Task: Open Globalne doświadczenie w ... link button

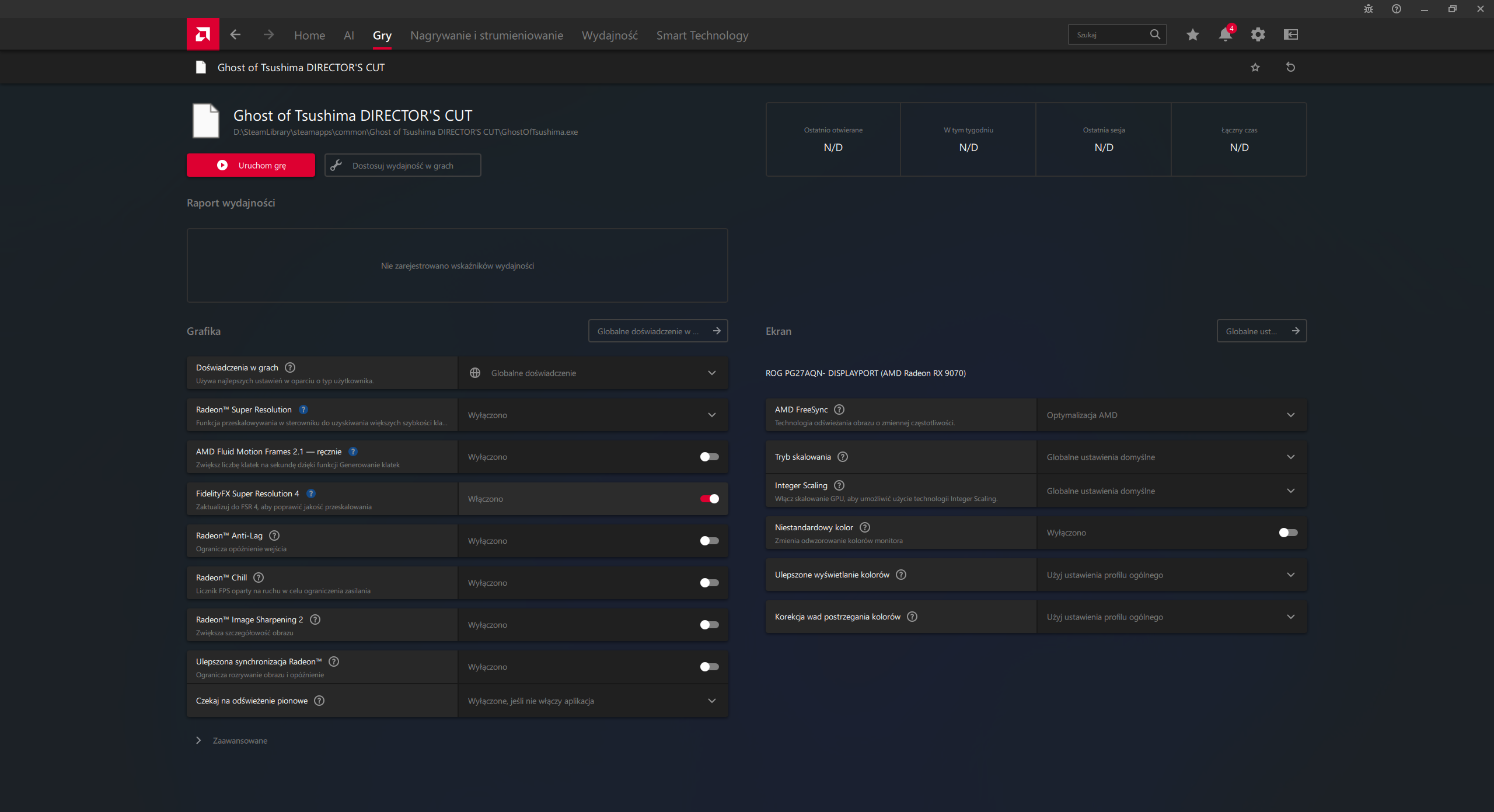Action: (658, 331)
